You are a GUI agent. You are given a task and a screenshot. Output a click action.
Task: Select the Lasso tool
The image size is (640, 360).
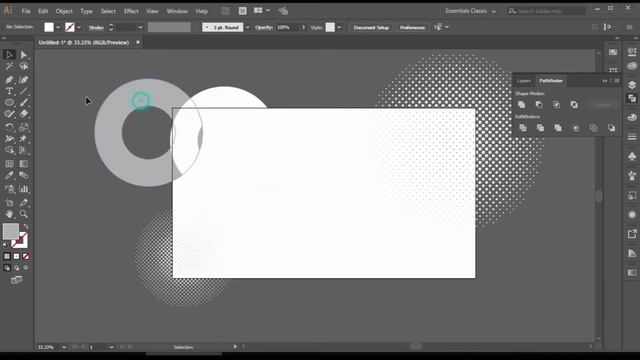[24, 67]
